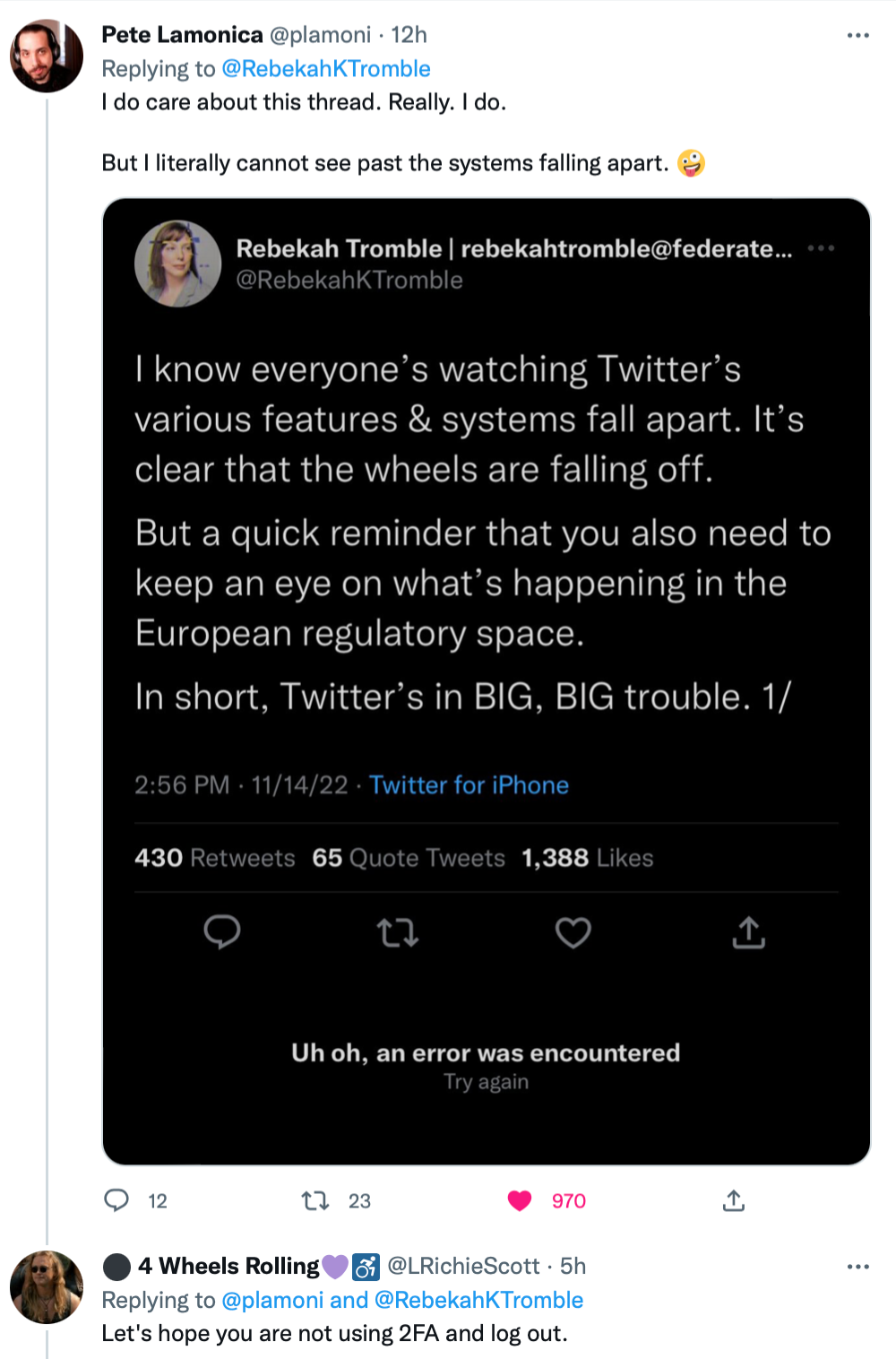Share Pete Lamonica's tweet
This screenshot has height=1359, width=896.
(734, 1200)
